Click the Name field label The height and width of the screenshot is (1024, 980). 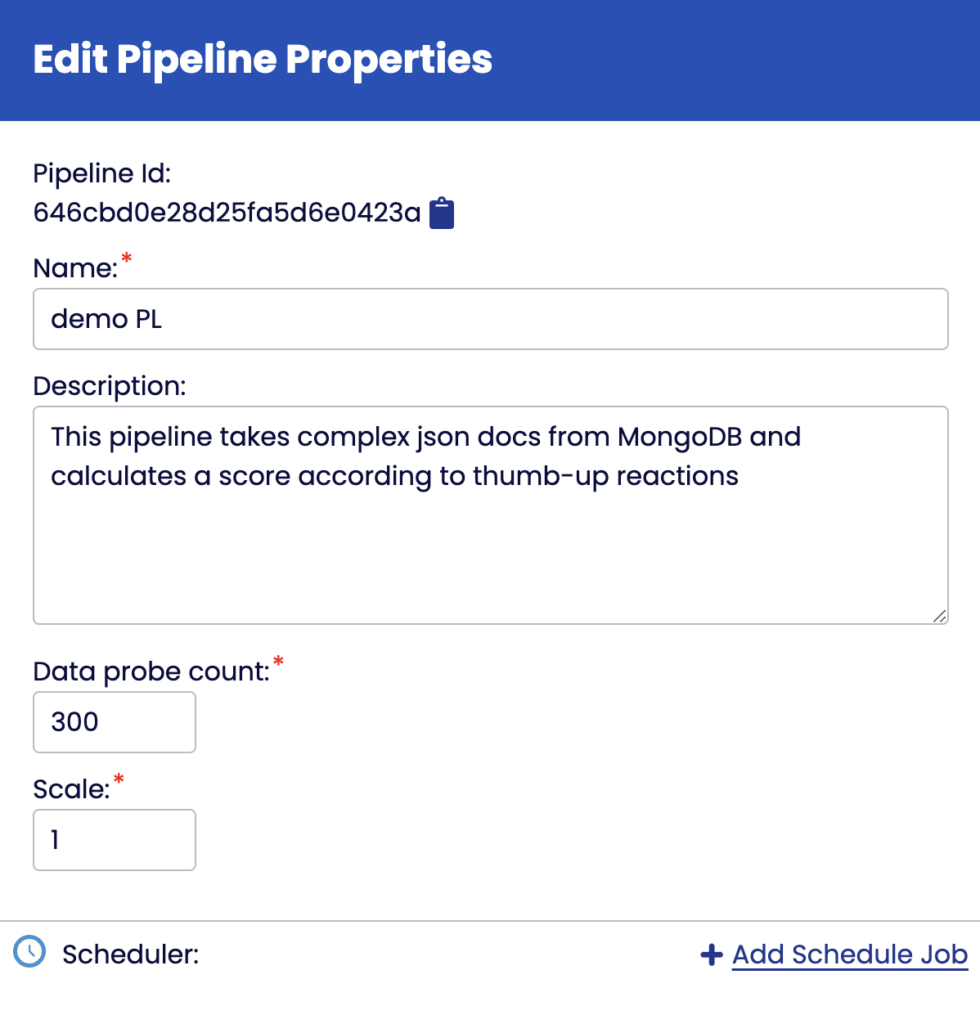click(75, 268)
